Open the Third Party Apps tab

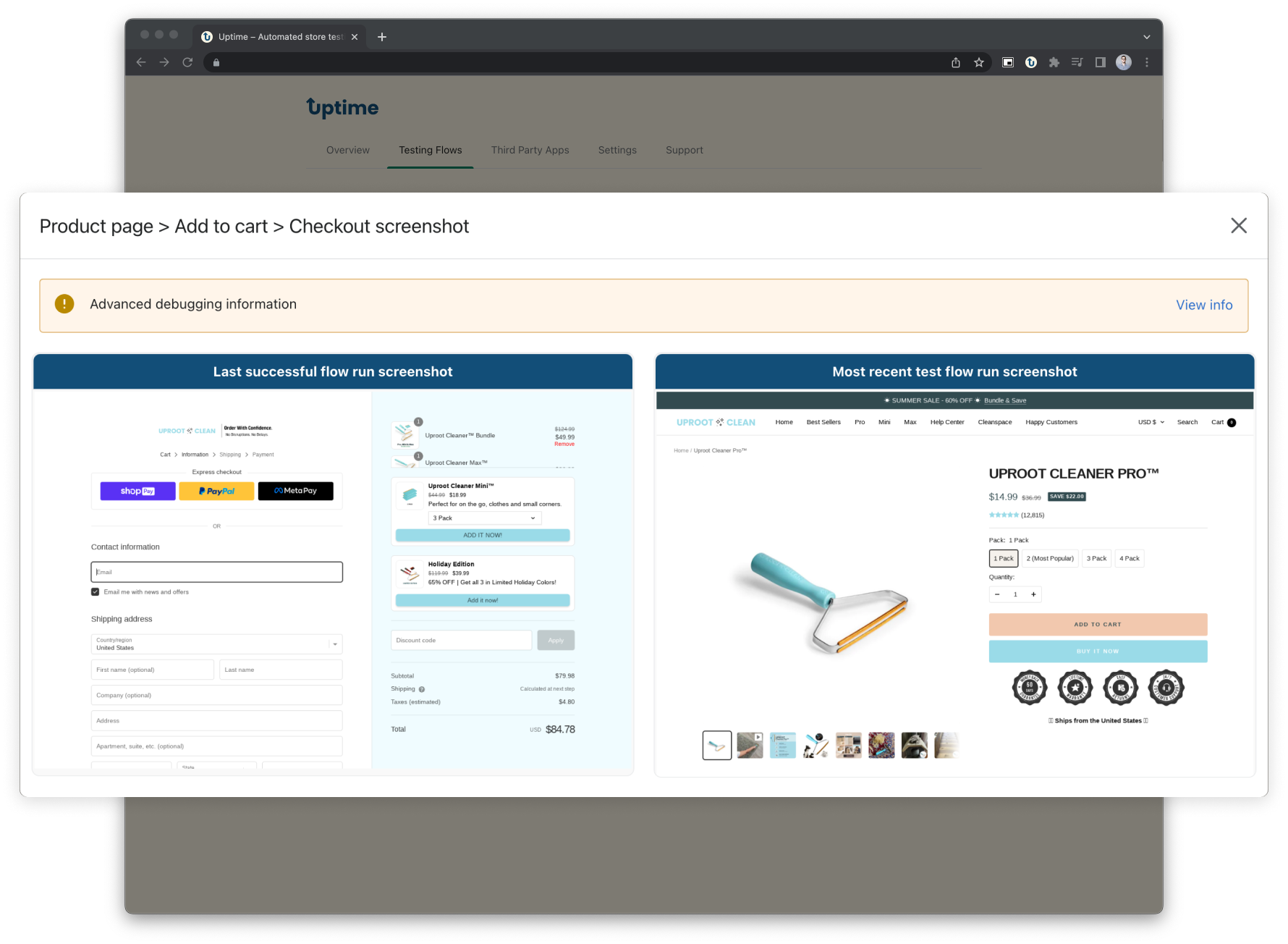click(530, 150)
